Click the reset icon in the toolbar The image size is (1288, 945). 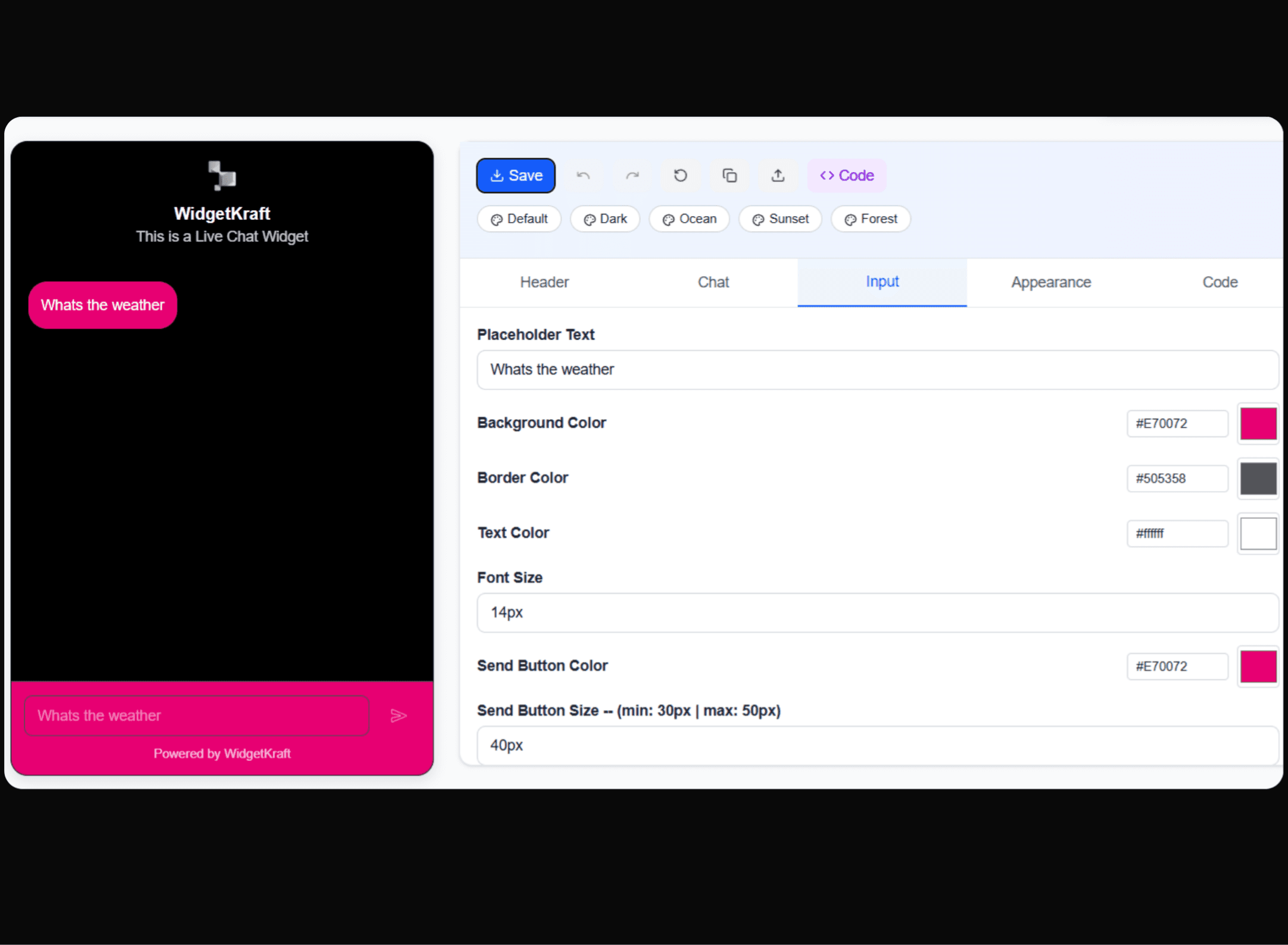point(681,175)
